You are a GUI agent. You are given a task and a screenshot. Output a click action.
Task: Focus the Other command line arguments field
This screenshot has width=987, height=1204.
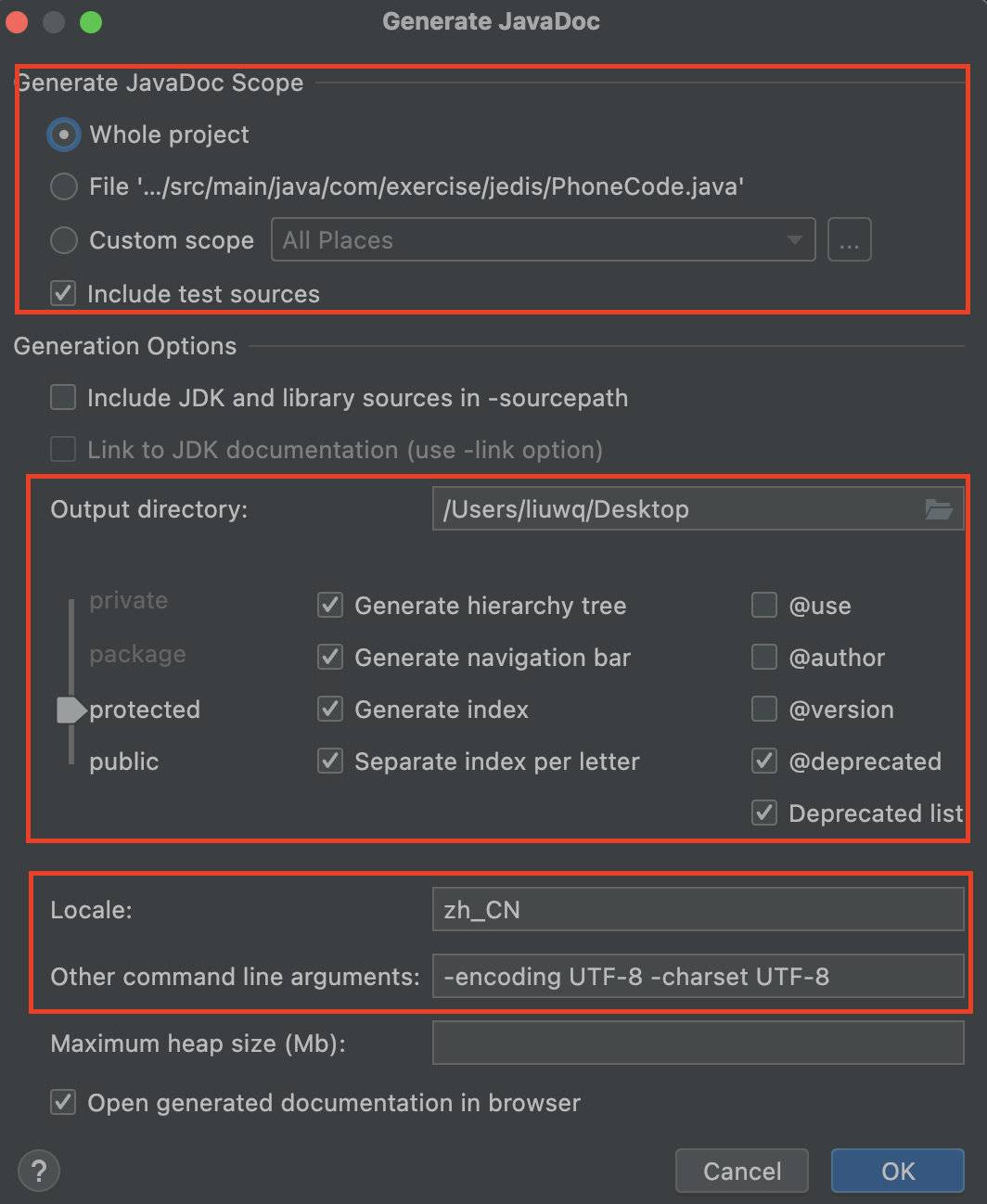pyautogui.click(x=698, y=977)
